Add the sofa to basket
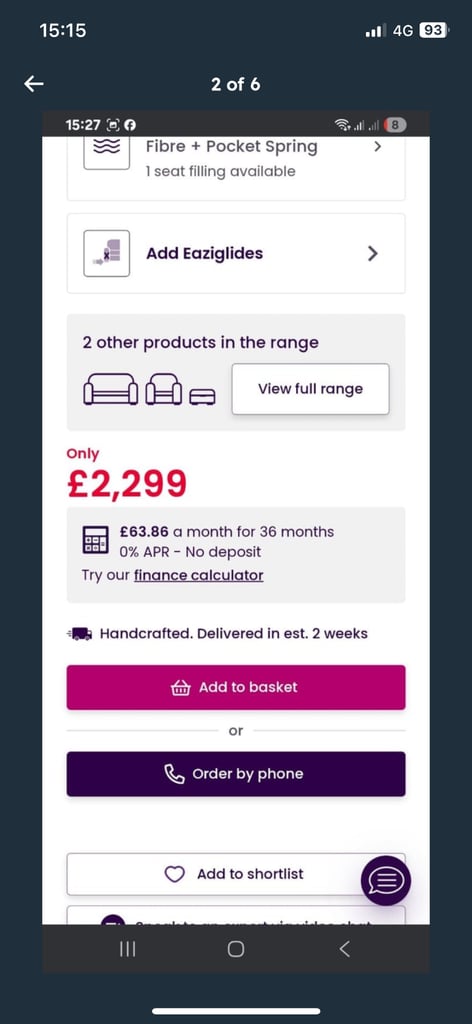This screenshot has width=472, height=1024. click(236, 687)
